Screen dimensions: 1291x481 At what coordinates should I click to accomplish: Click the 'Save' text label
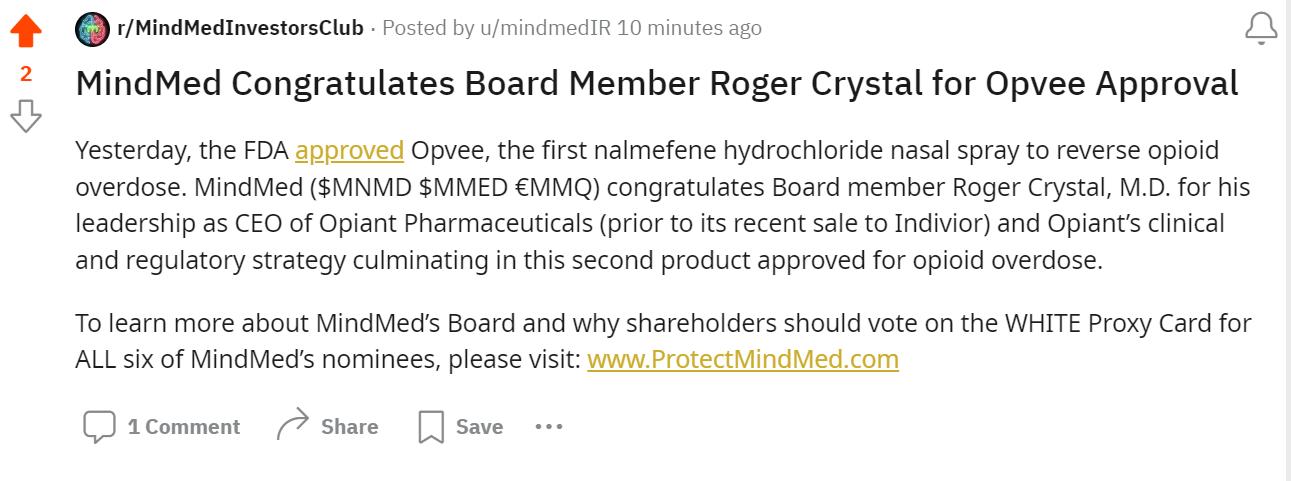[479, 427]
